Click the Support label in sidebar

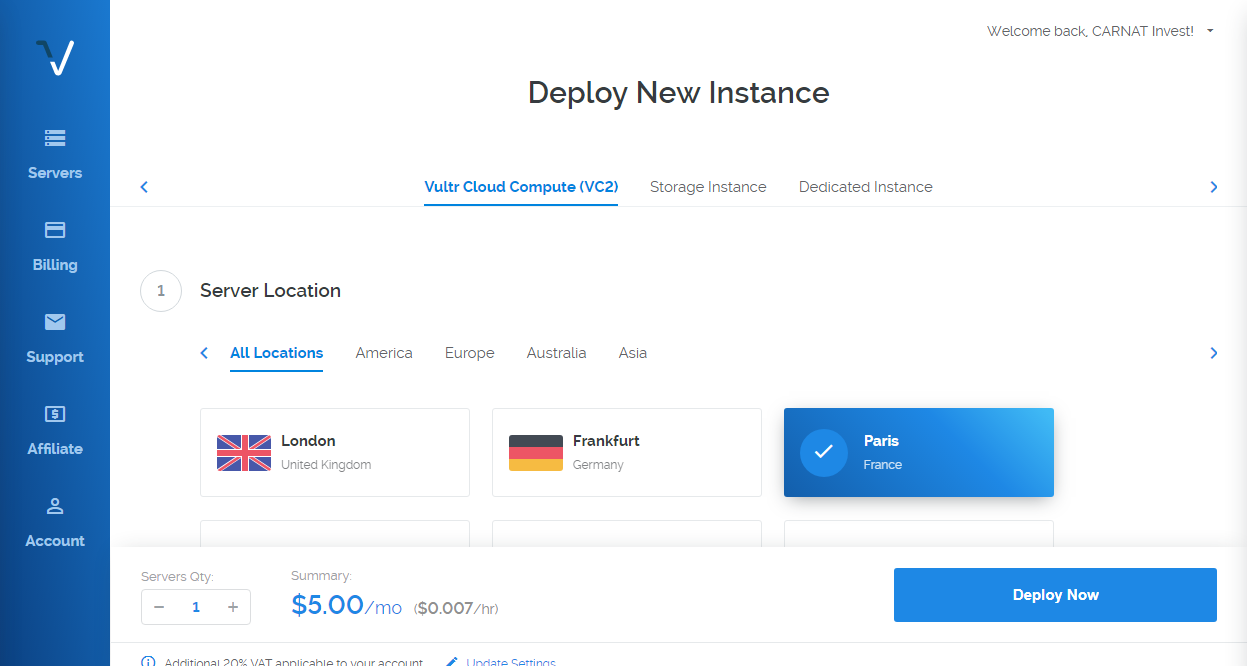55,357
